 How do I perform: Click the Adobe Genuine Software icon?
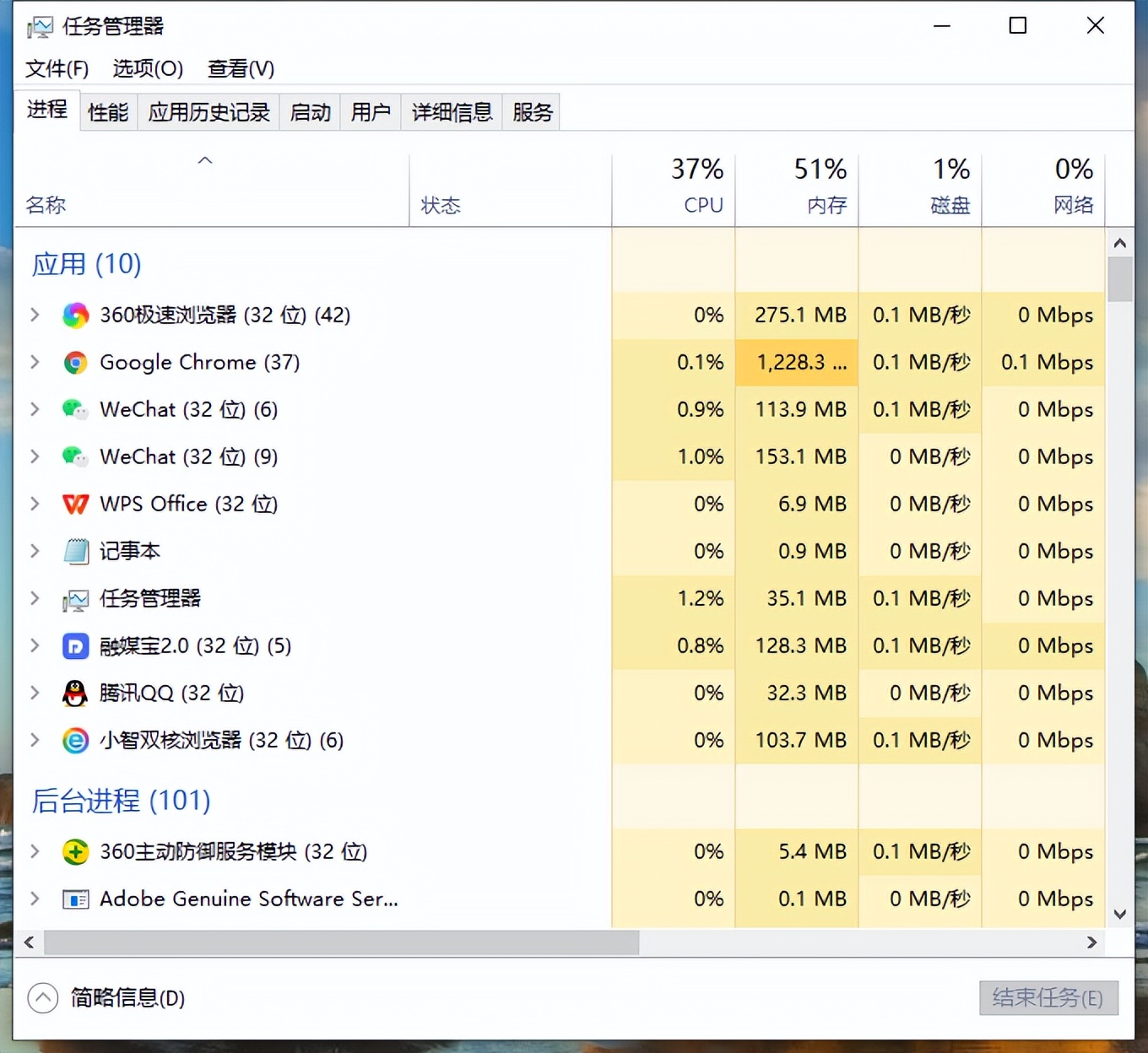[x=75, y=899]
